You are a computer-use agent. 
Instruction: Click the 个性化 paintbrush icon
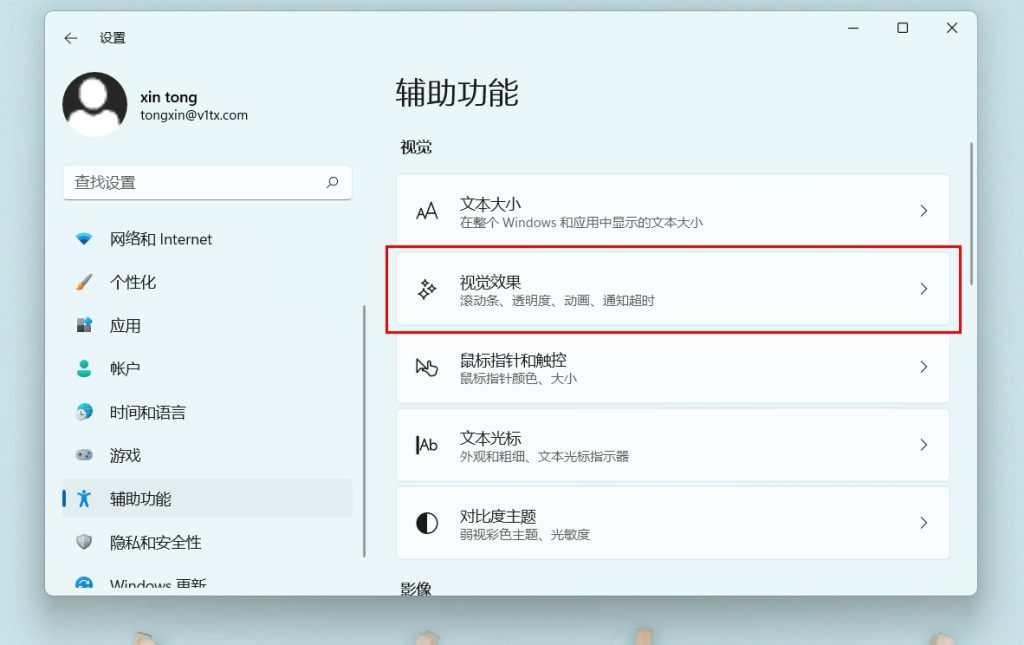[x=84, y=282]
